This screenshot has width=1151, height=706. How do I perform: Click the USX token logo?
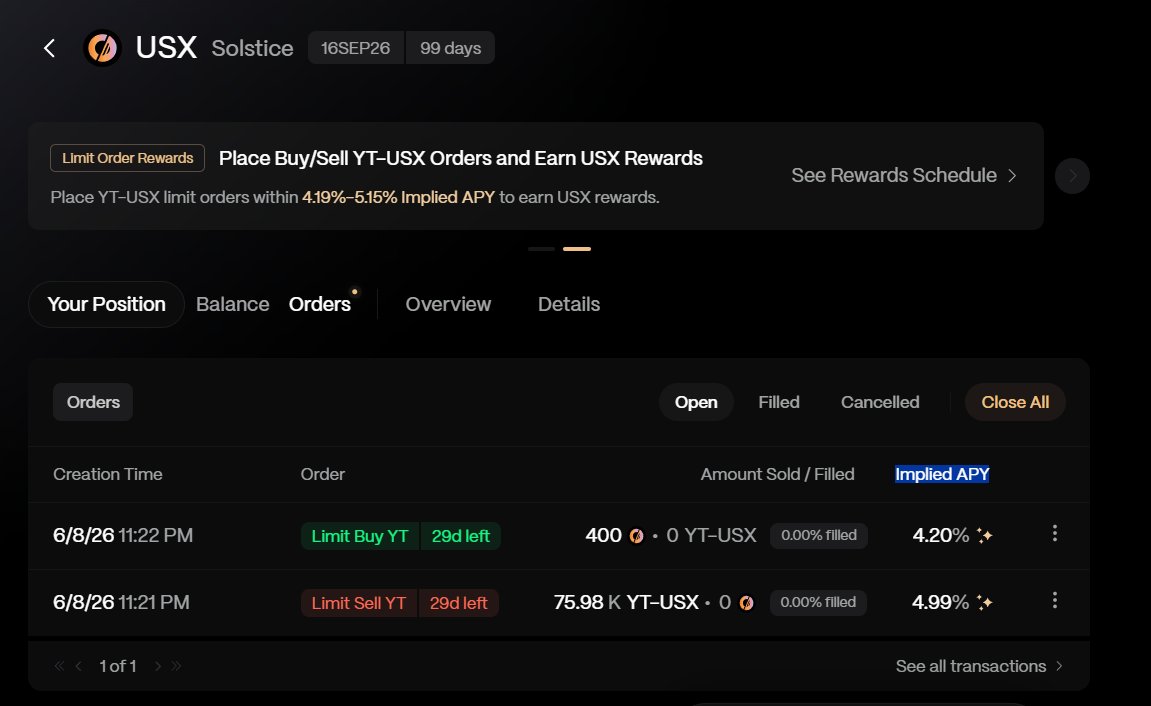(102, 48)
